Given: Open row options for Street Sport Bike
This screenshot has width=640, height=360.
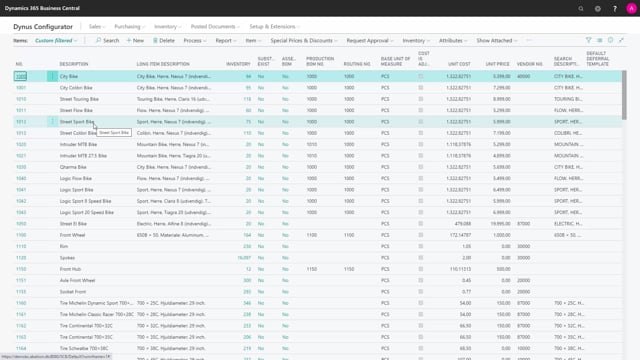Looking at the screenshot, I should pyautogui.click(x=52, y=122).
